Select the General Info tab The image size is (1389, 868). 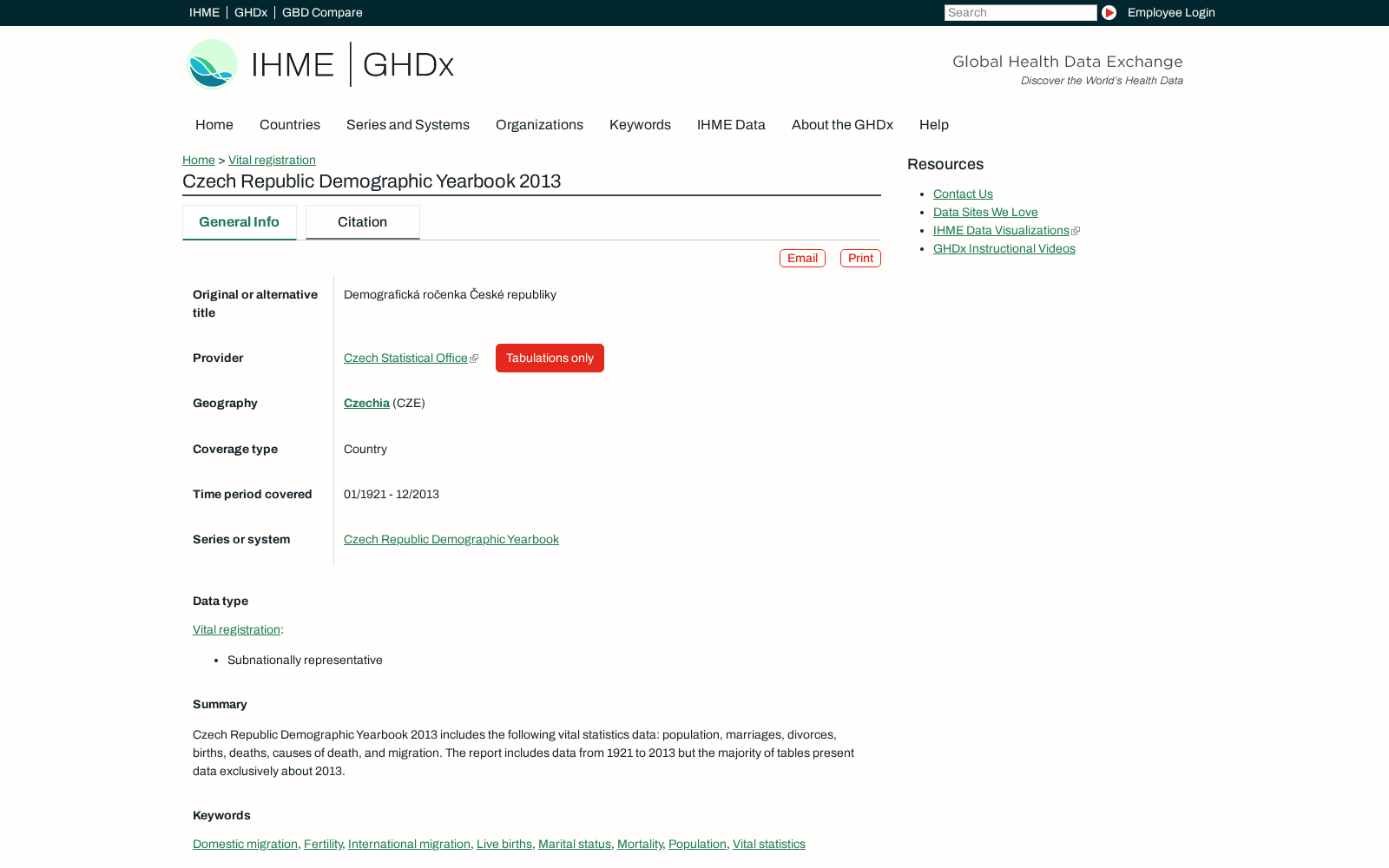[240, 222]
